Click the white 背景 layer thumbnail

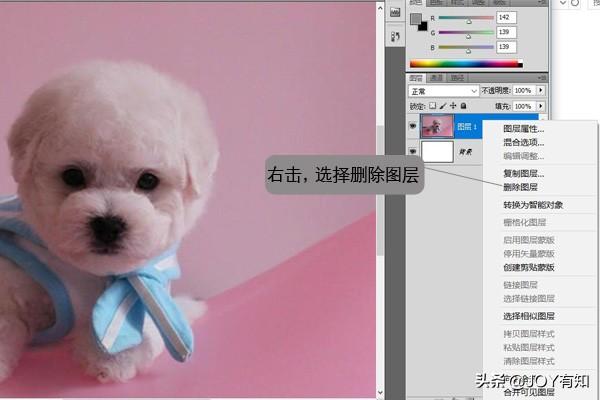tap(437, 152)
